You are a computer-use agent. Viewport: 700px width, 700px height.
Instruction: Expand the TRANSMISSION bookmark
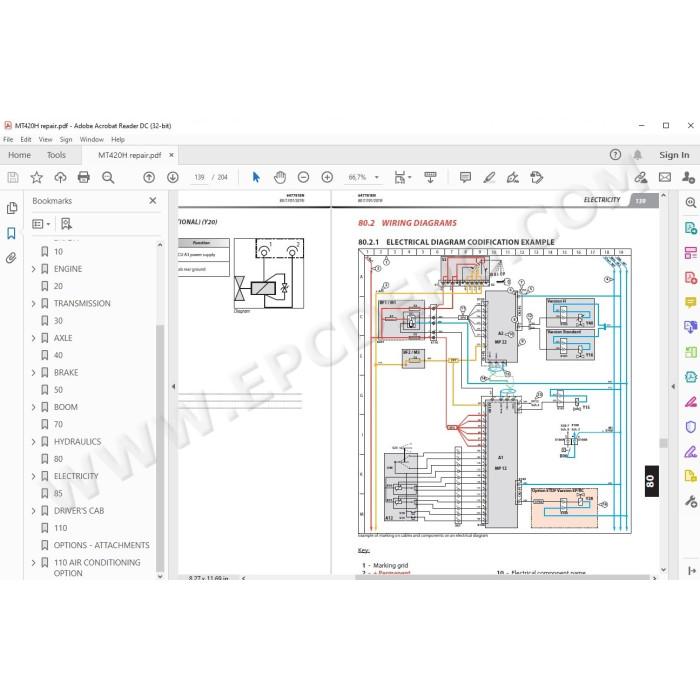(33, 304)
